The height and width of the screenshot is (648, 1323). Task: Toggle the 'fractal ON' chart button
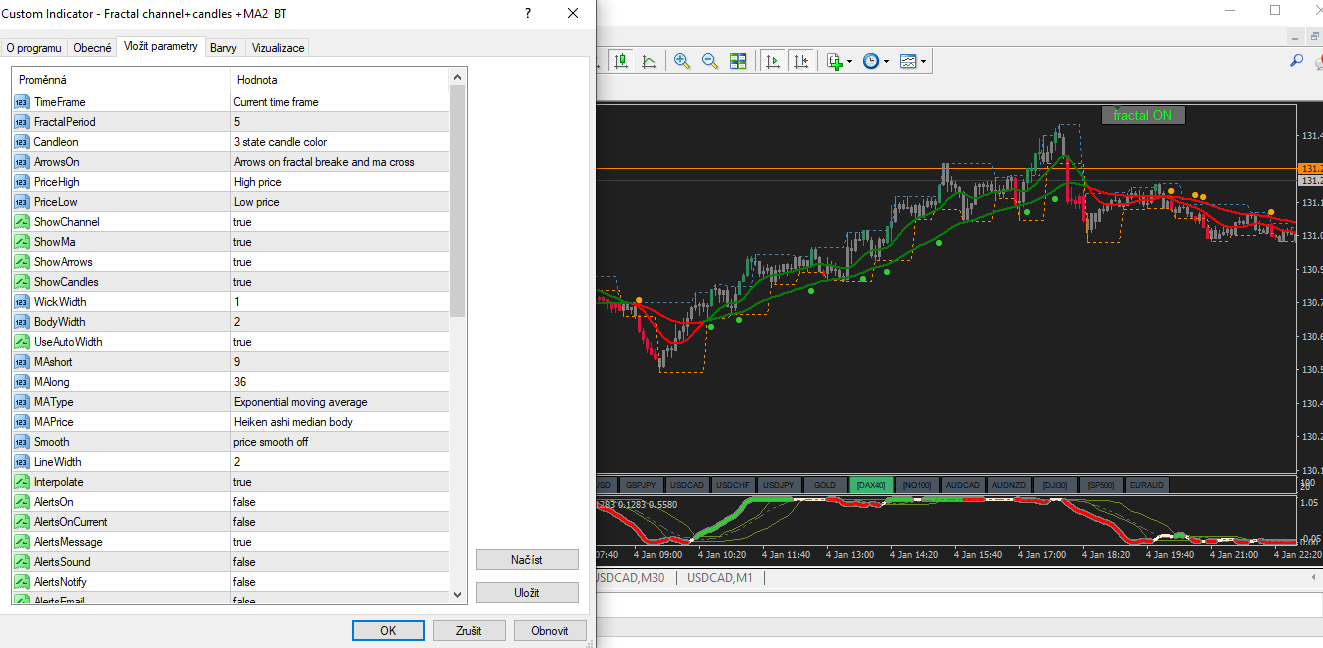(x=1143, y=115)
